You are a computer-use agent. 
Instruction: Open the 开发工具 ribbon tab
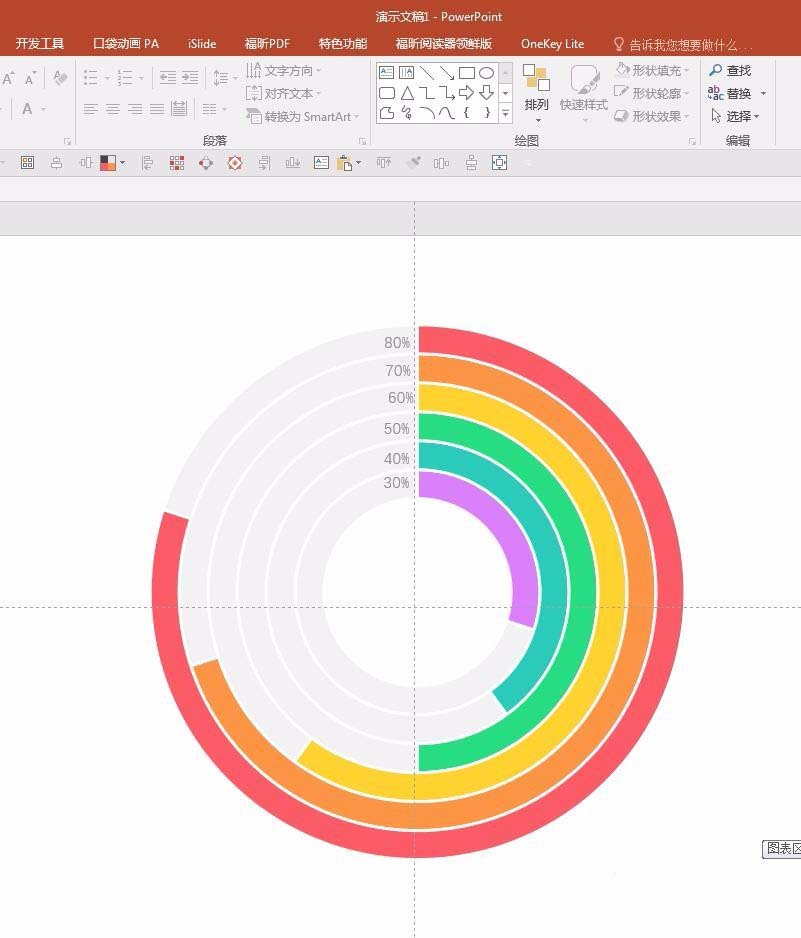(39, 44)
